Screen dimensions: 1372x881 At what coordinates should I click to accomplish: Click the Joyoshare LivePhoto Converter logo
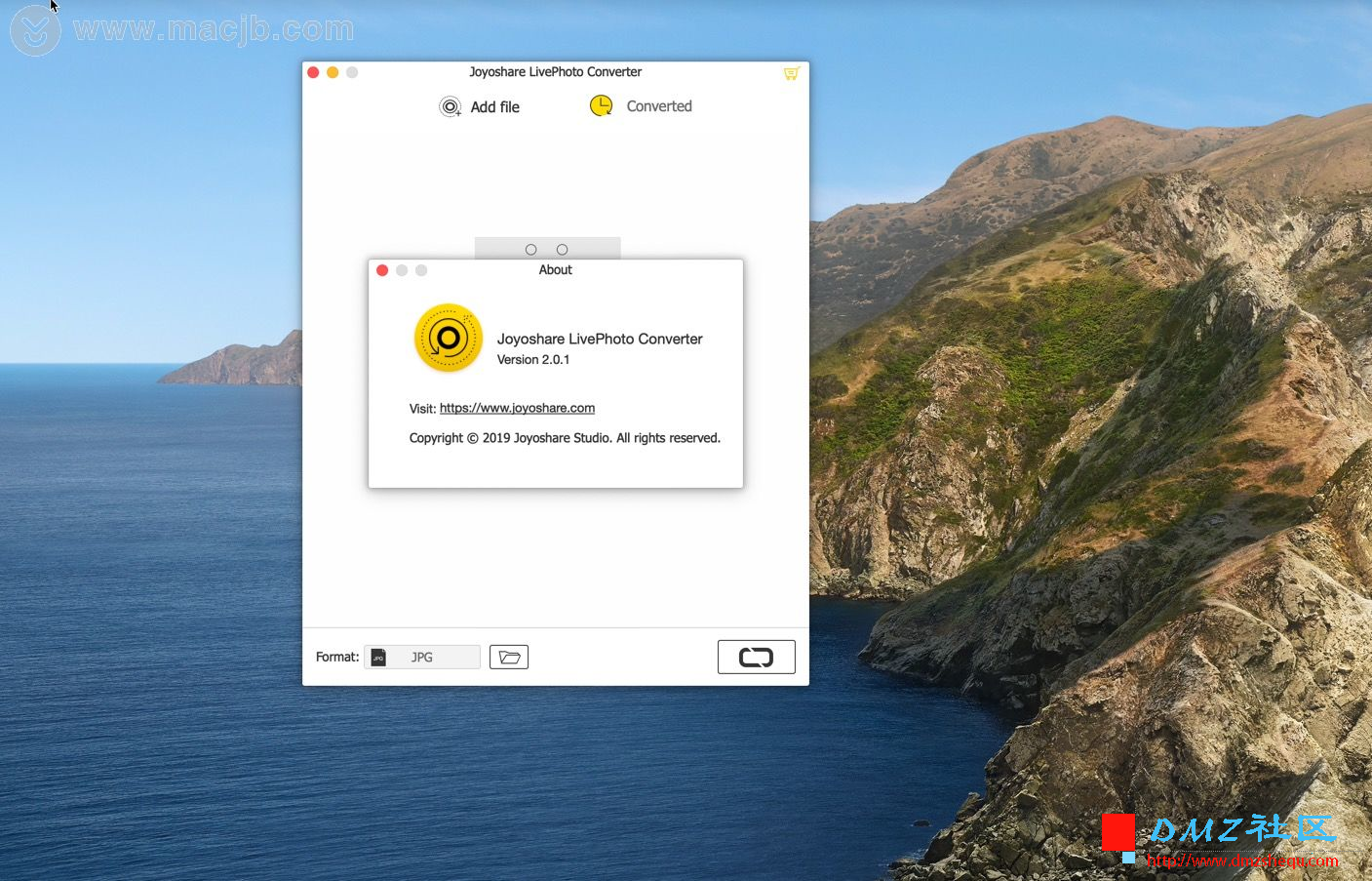(449, 338)
